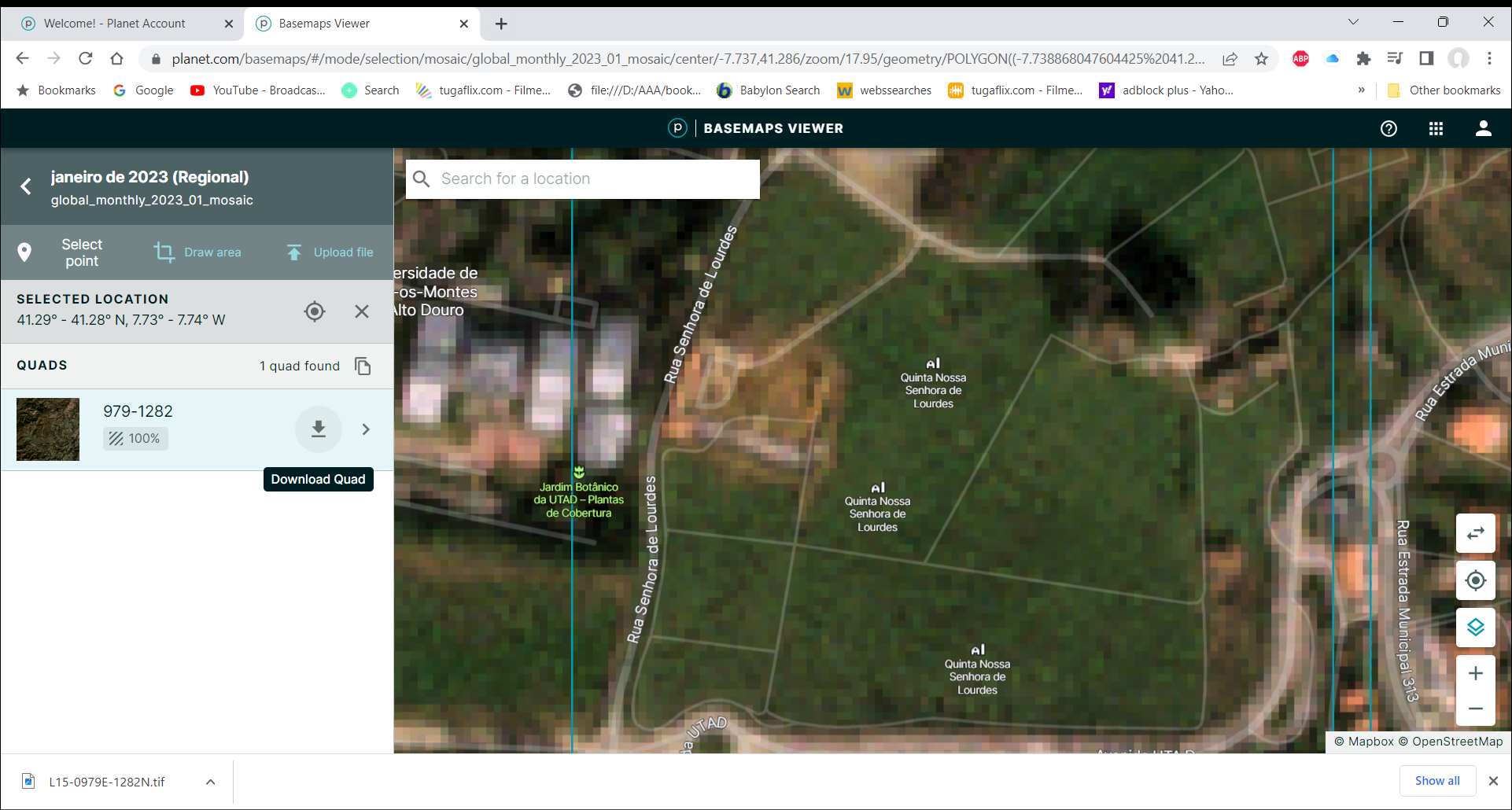
Task: Click the Mapbox attribution link
Action: 1364,742
